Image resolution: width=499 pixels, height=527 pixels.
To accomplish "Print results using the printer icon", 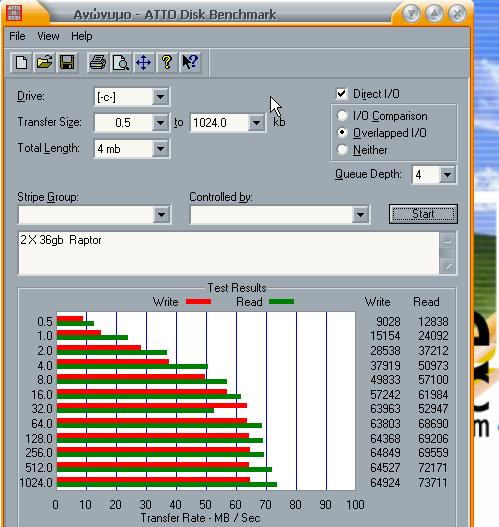I will (98, 63).
